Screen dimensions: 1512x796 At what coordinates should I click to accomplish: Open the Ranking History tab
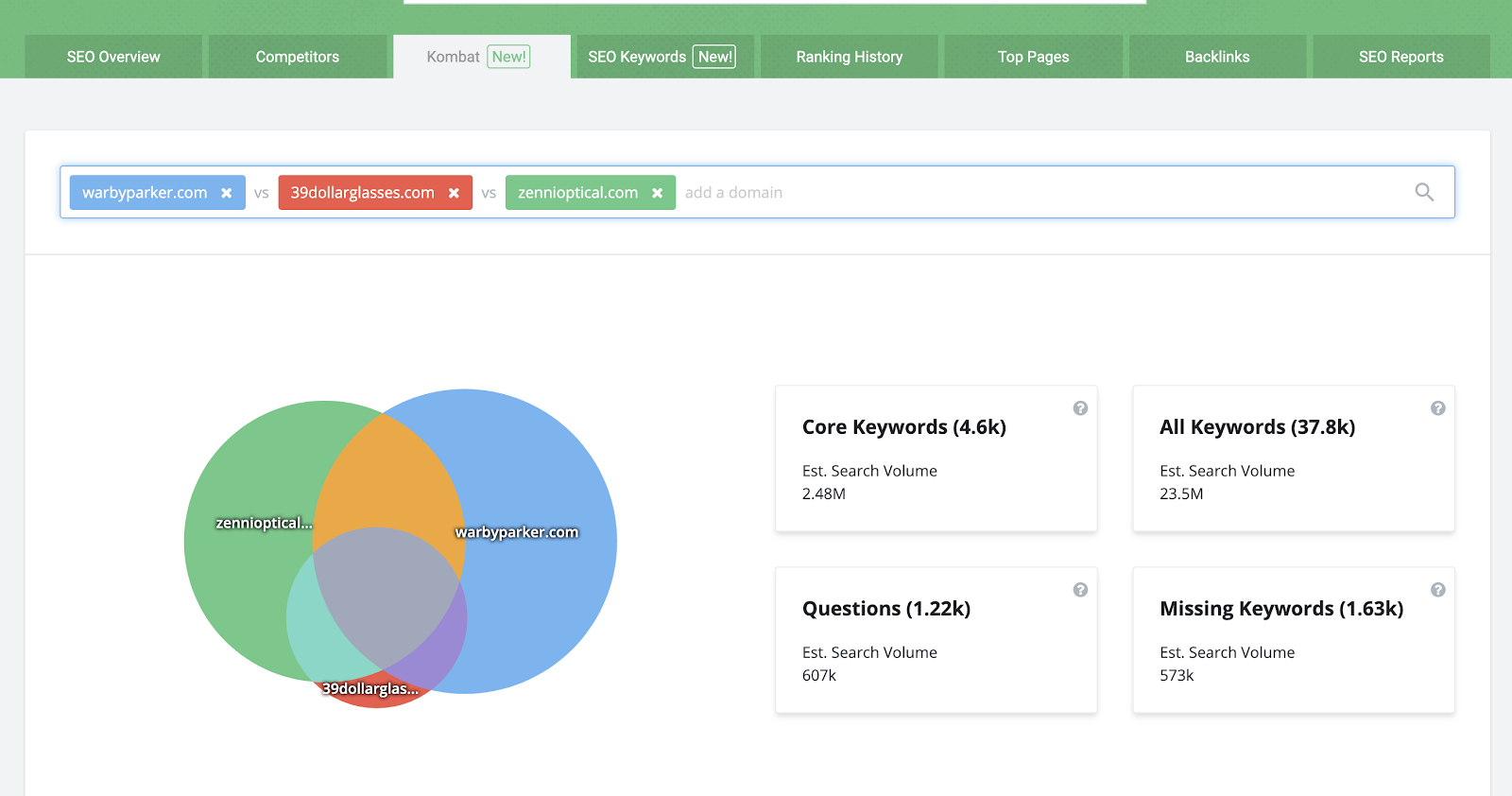coord(850,57)
